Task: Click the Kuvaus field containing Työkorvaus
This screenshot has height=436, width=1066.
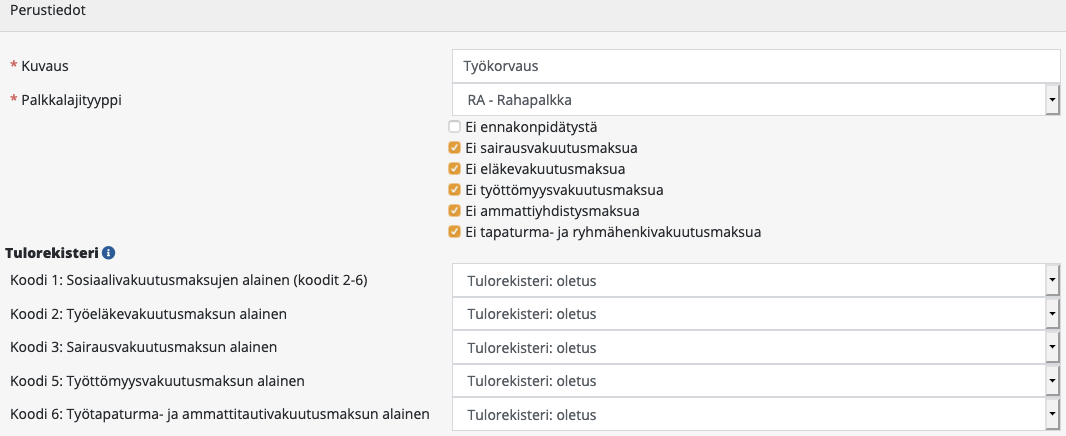Action: [755, 66]
